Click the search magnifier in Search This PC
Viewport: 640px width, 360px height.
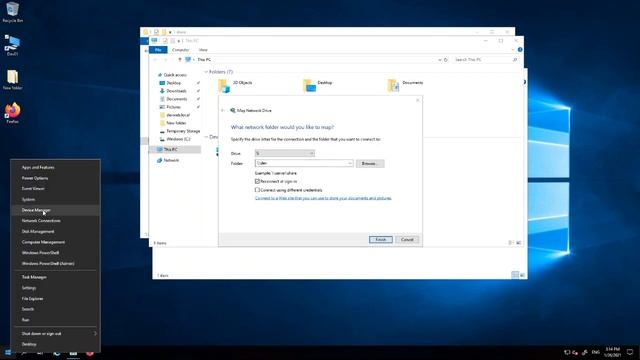coord(514,60)
